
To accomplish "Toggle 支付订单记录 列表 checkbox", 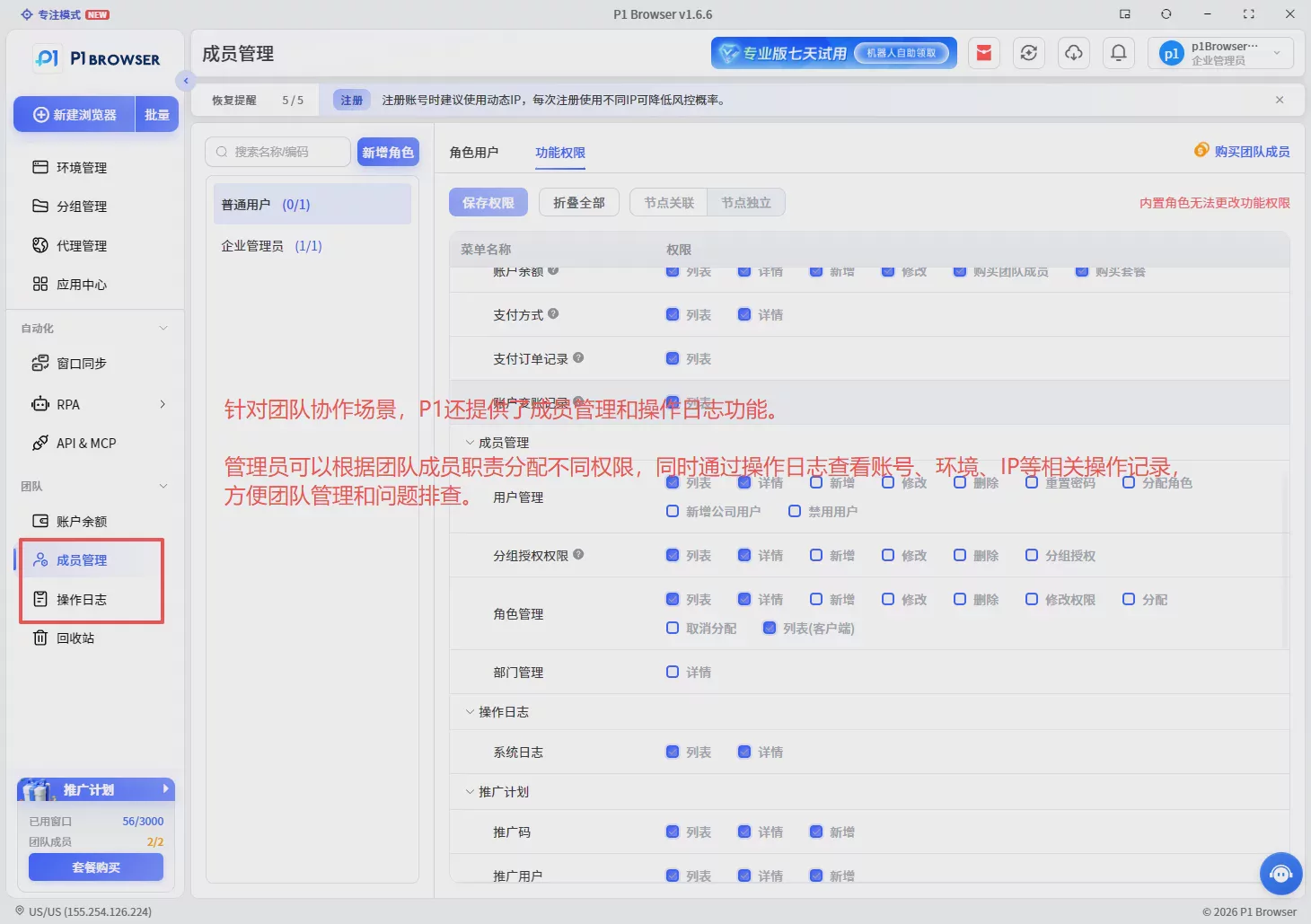I will pos(673,358).
